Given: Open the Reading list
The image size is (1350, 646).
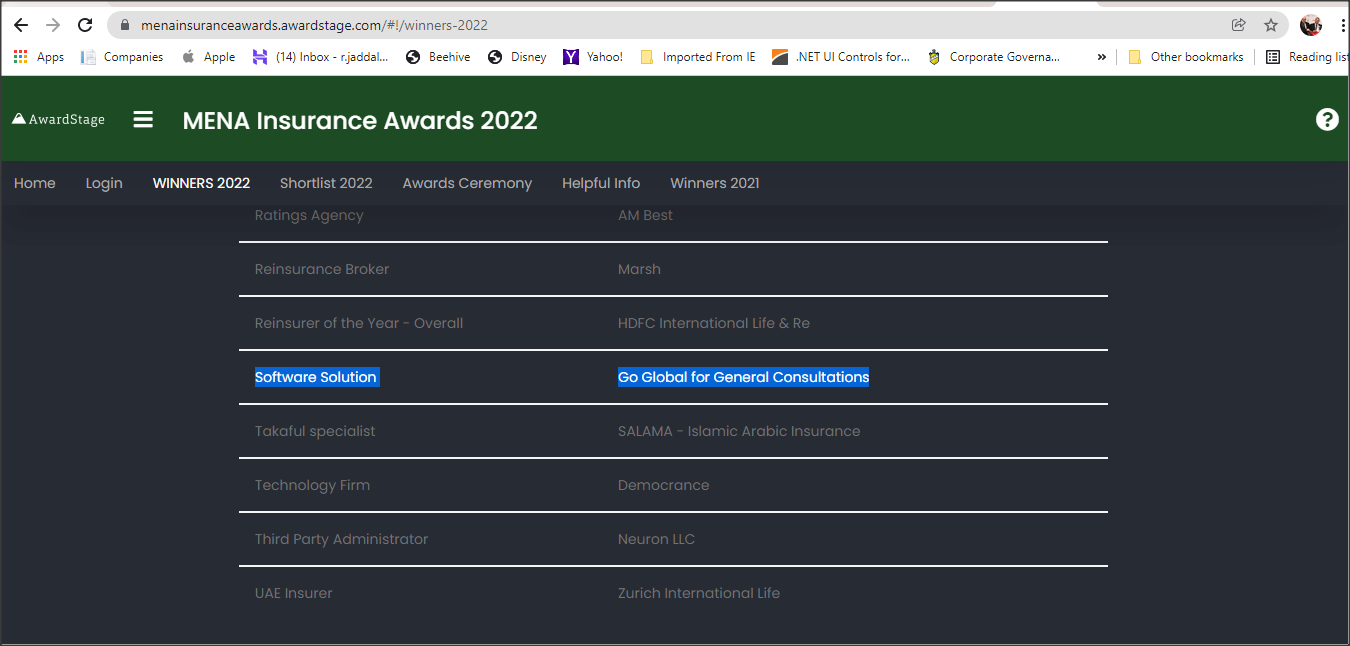Looking at the screenshot, I should [1307, 57].
